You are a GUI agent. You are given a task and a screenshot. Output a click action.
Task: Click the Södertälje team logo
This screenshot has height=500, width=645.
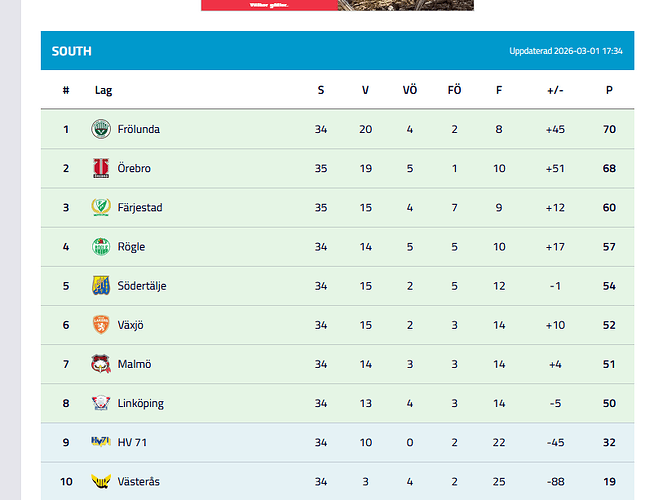coord(101,285)
